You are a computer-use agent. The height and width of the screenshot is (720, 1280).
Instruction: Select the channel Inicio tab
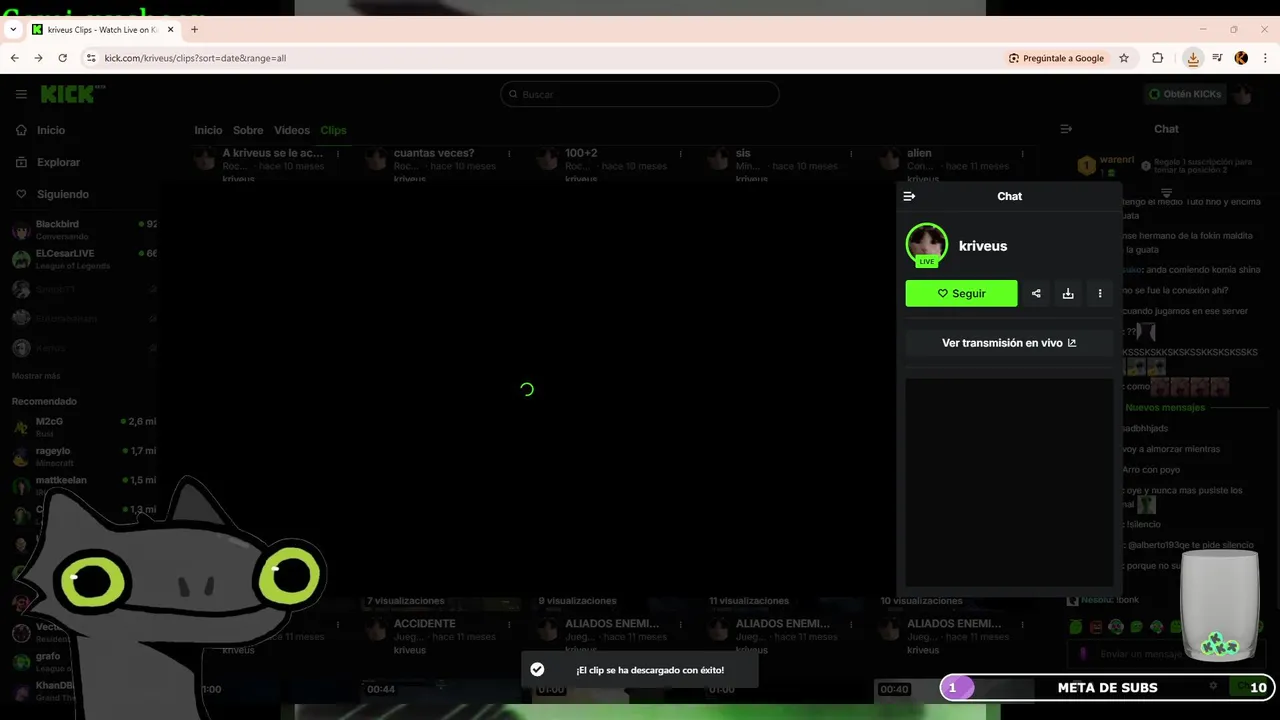tap(208, 130)
